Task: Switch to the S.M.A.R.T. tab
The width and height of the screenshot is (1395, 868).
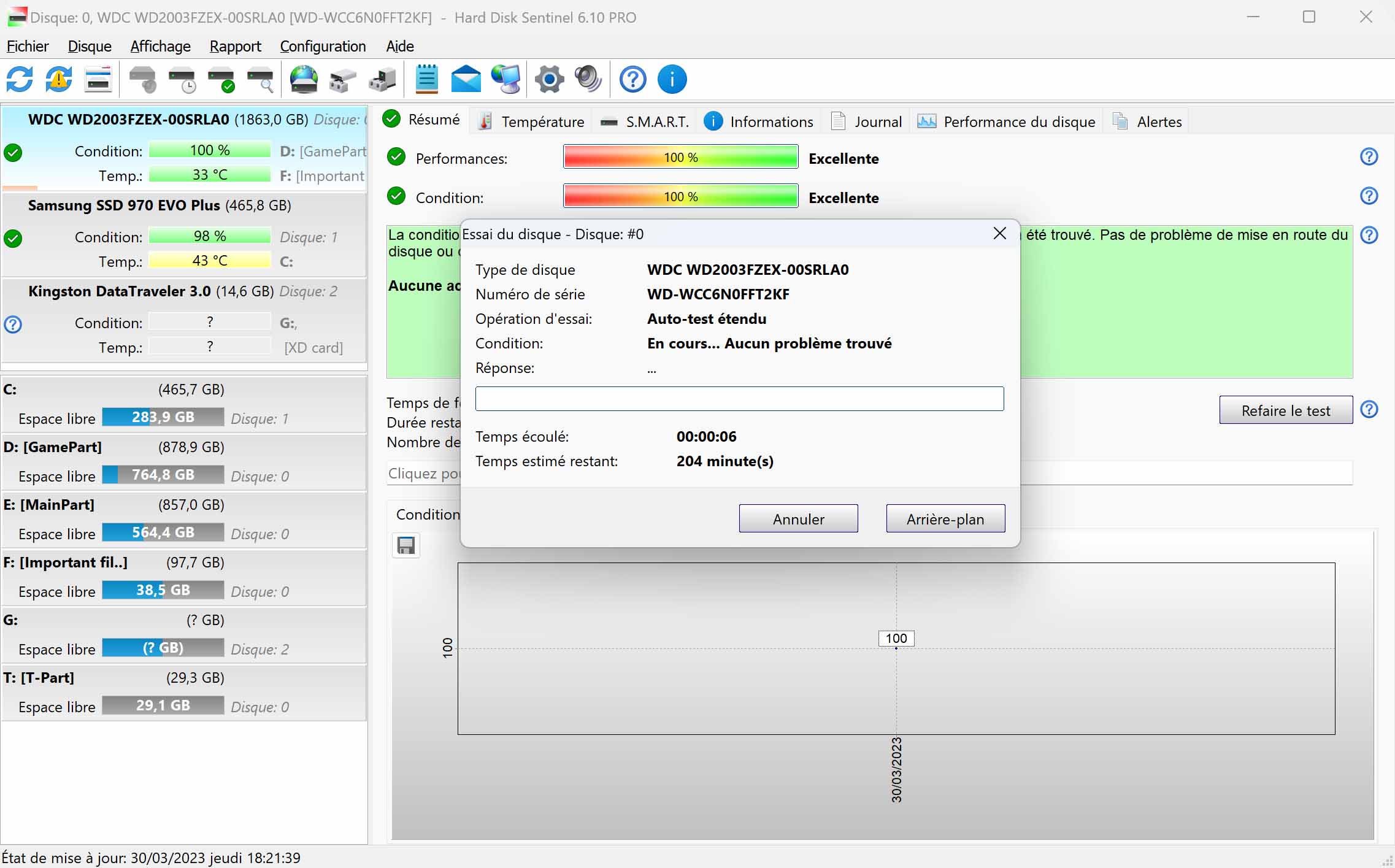Action: point(644,121)
